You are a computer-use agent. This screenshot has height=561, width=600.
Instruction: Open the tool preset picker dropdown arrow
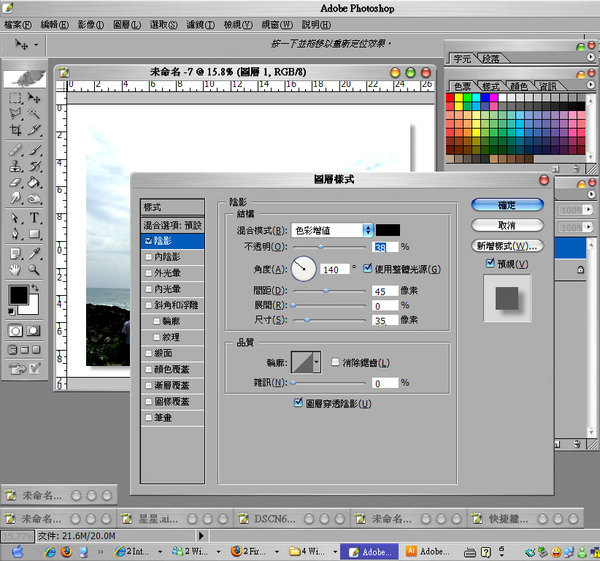point(37,45)
